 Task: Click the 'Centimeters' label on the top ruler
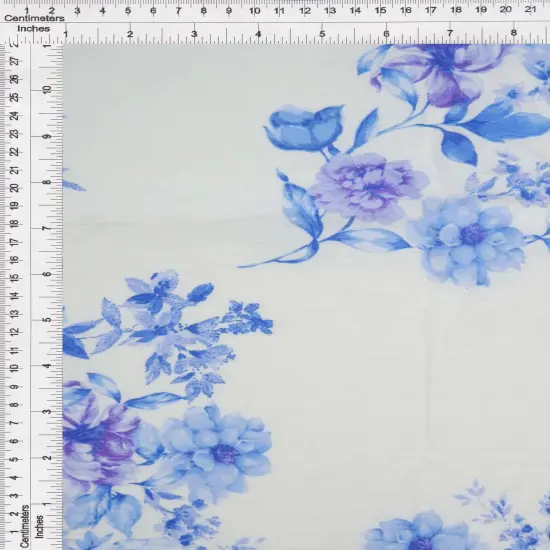[x=34, y=18]
